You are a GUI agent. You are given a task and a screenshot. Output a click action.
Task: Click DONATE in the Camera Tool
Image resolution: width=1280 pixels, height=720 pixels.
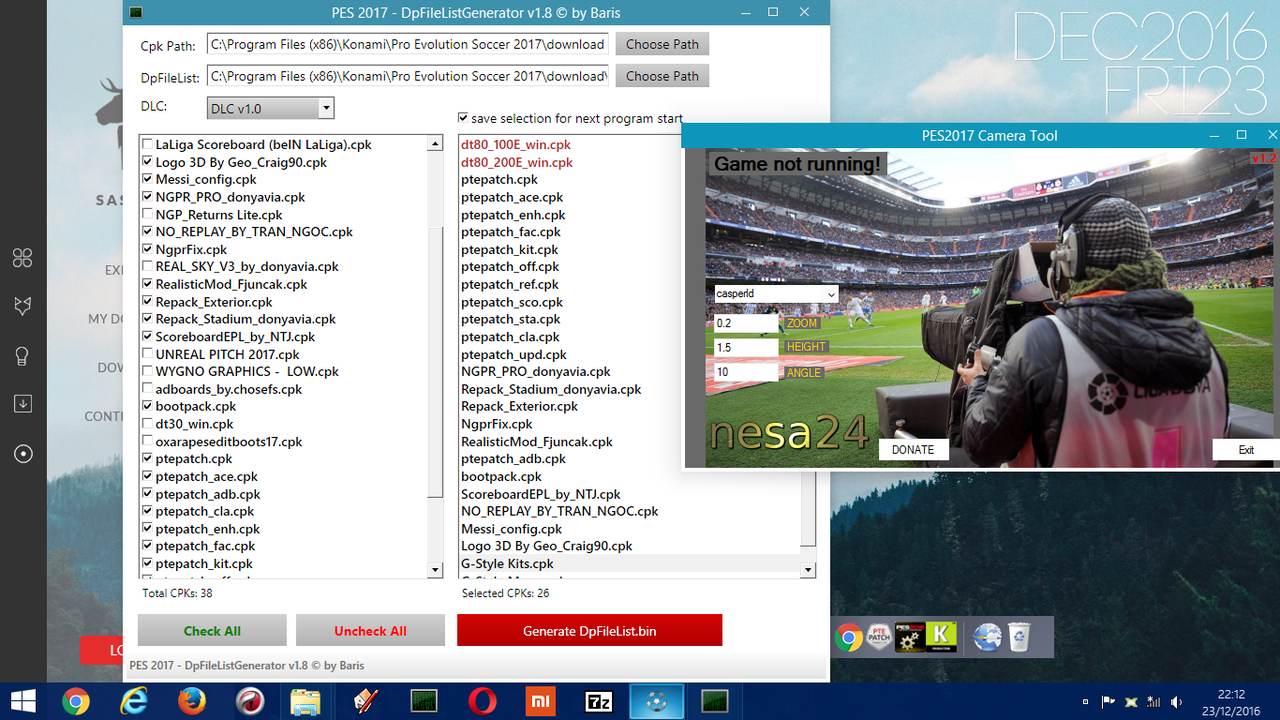click(913, 450)
